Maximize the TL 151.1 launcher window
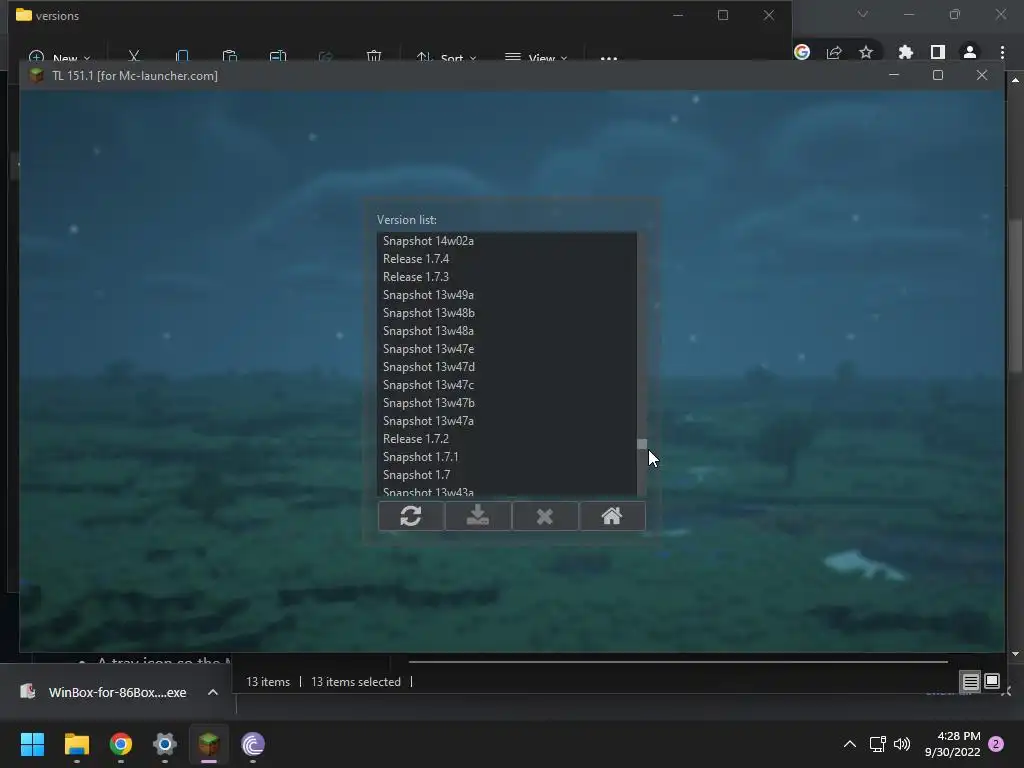This screenshot has width=1024, height=768. [x=938, y=75]
